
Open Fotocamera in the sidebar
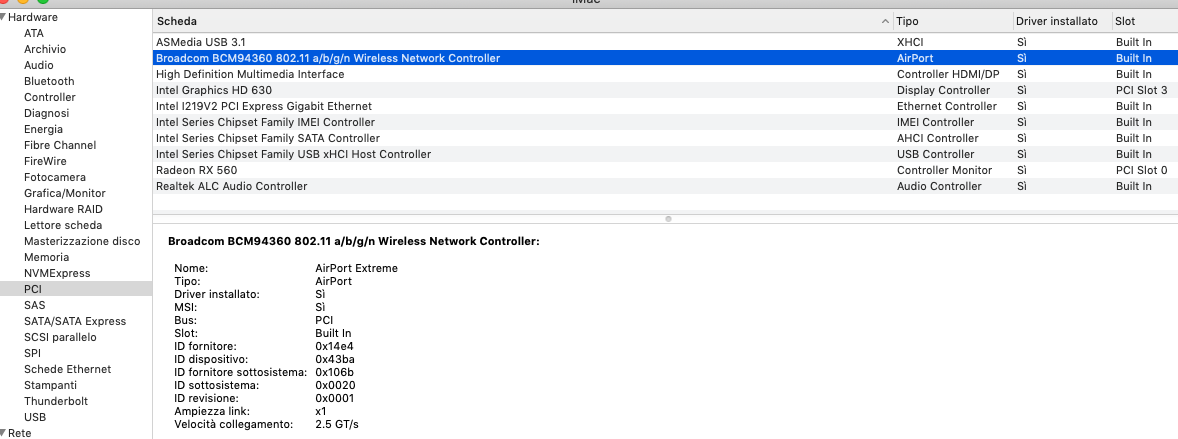point(55,177)
